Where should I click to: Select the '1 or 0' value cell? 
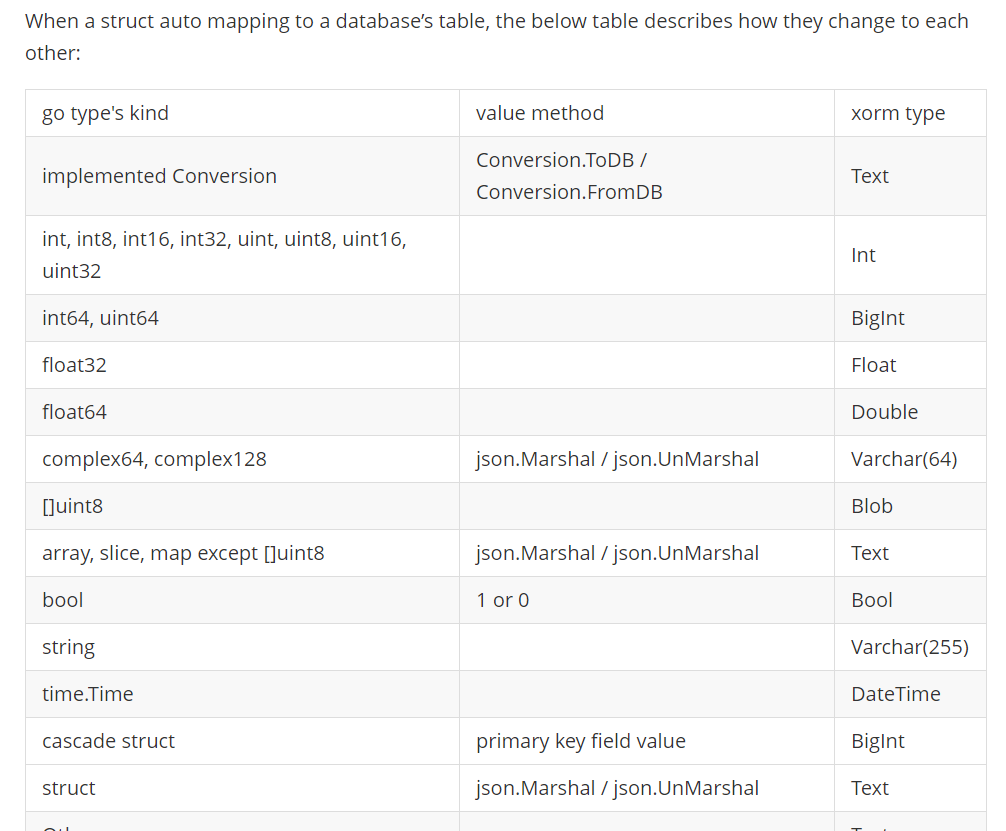click(502, 600)
